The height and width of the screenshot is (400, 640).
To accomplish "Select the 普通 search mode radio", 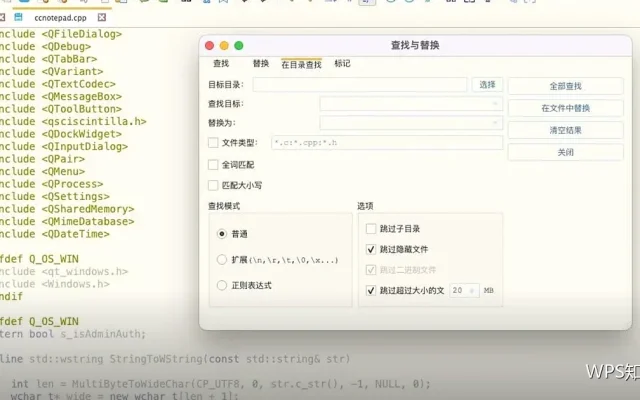I will pos(222,234).
